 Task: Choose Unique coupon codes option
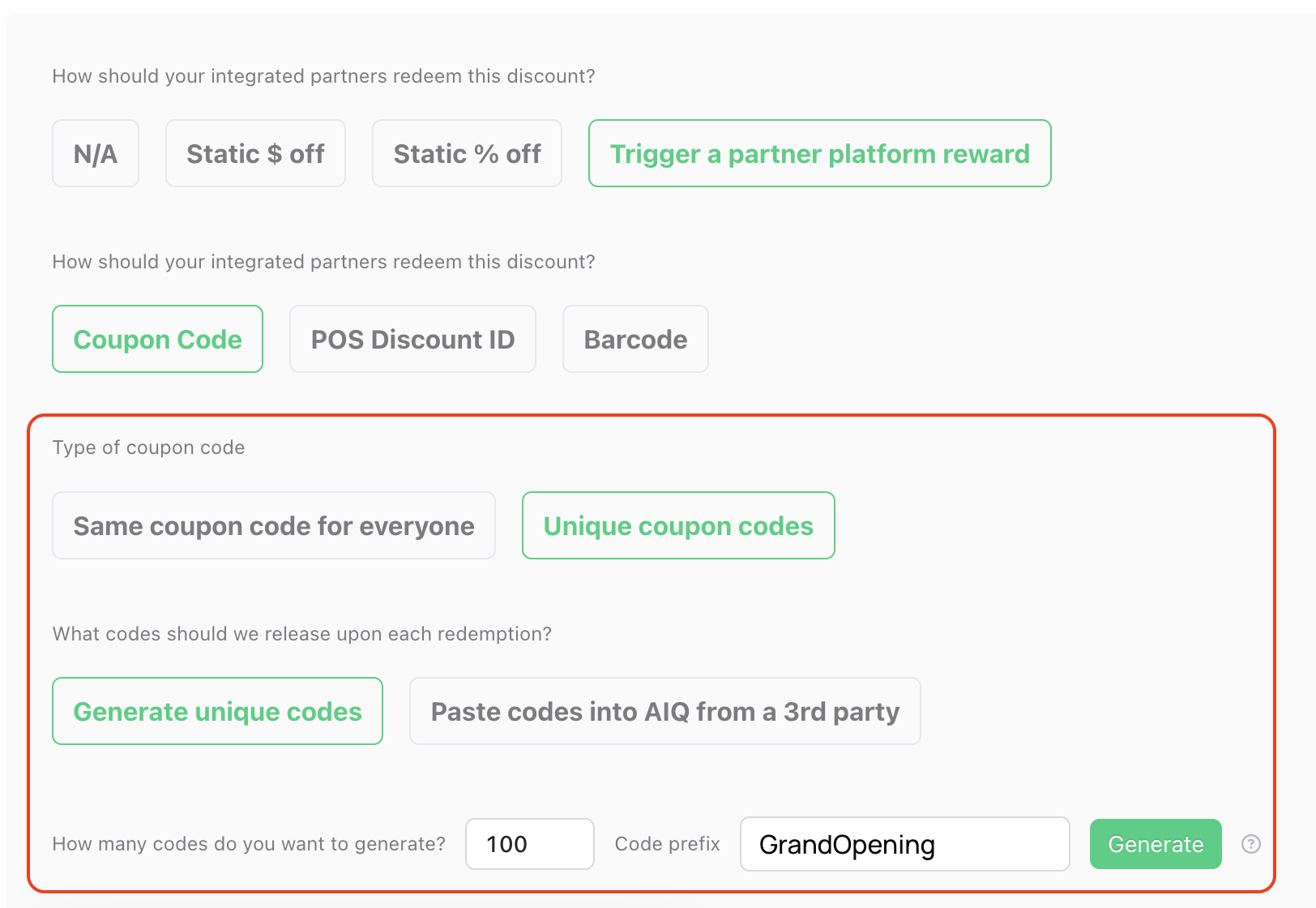click(x=678, y=525)
